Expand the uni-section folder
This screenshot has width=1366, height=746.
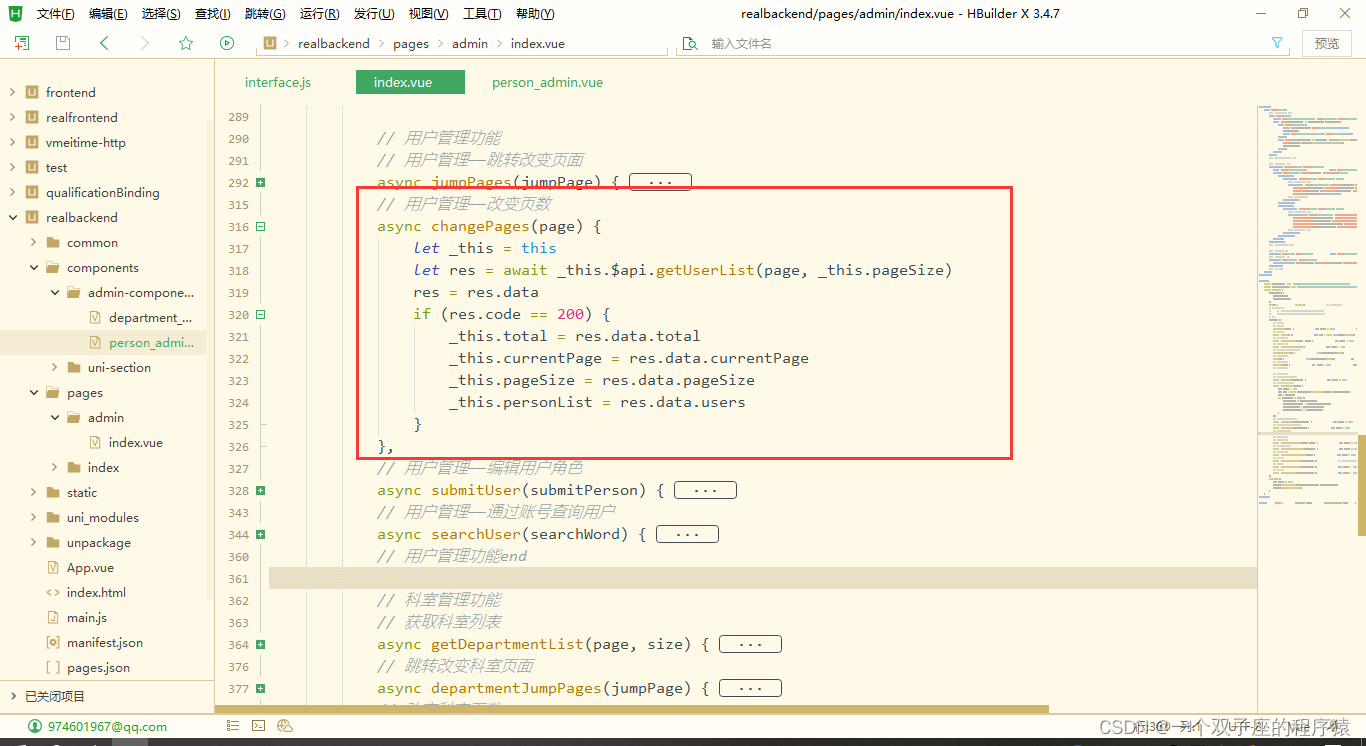[54, 367]
